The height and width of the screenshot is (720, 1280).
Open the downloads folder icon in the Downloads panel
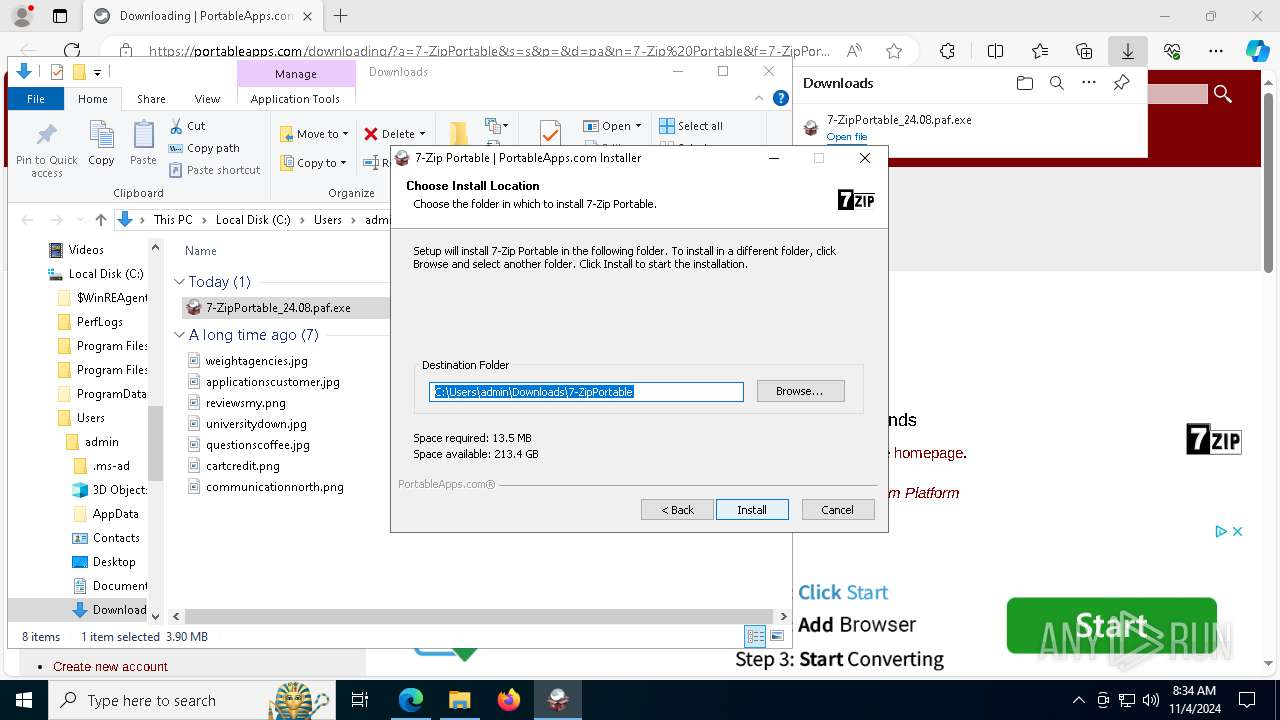tap(1024, 83)
